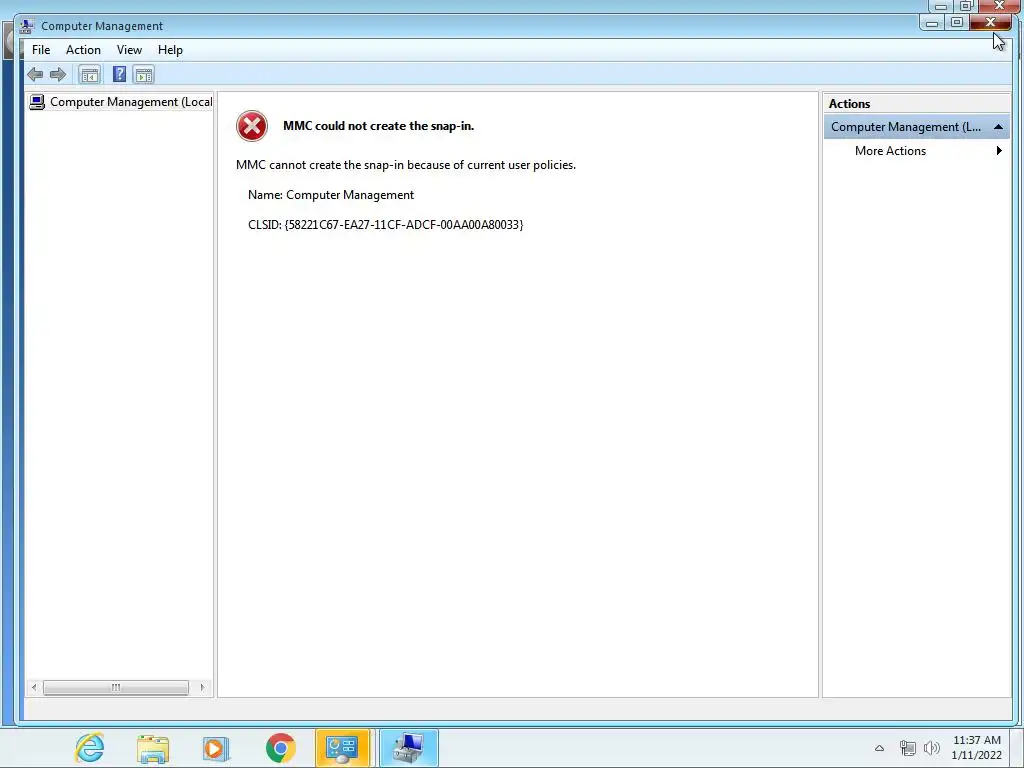Open the volume tray icon
The width and height of the screenshot is (1024, 768).
(x=932, y=748)
